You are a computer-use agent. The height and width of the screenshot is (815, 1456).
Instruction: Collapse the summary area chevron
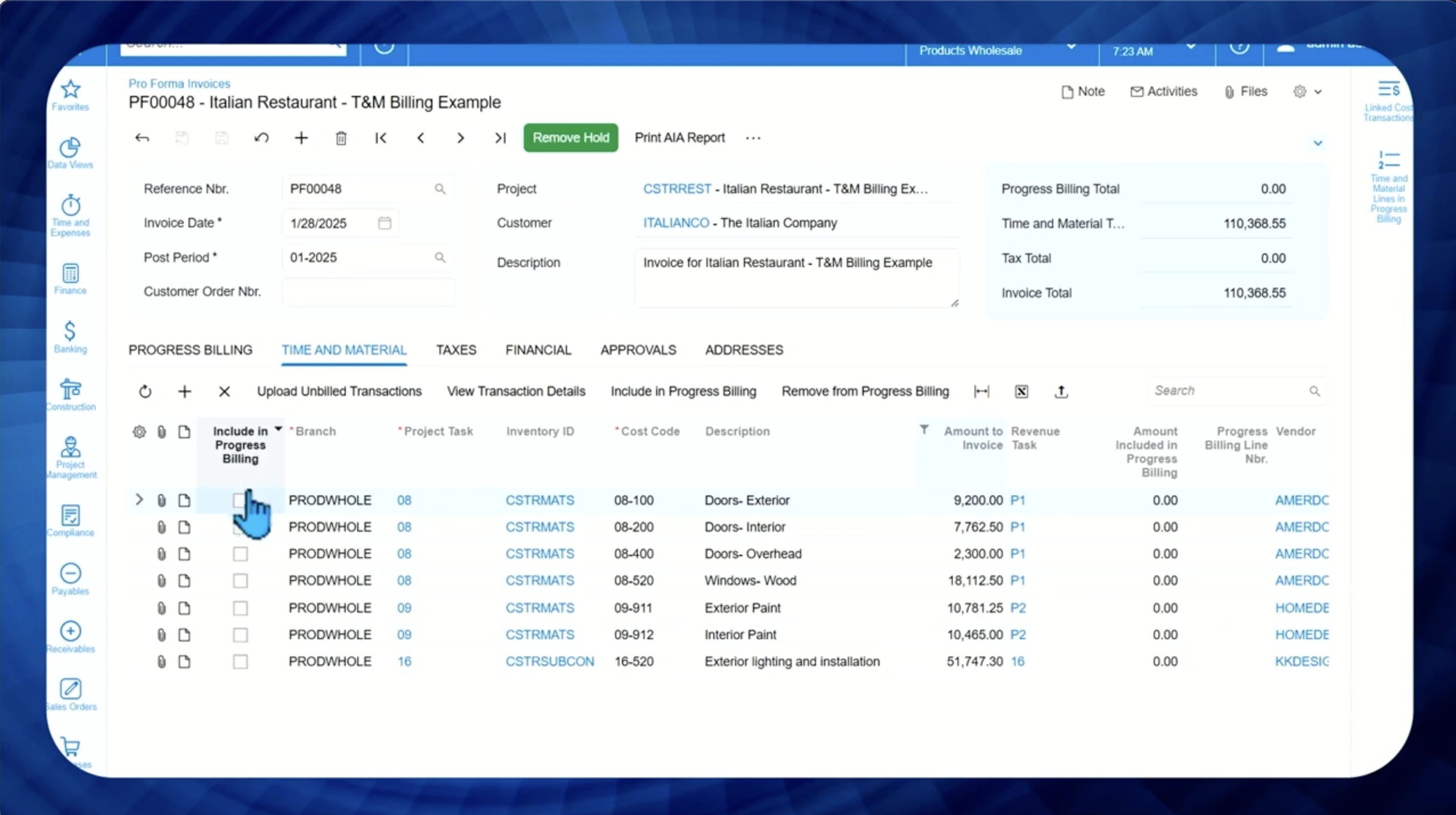(1317, 143)
